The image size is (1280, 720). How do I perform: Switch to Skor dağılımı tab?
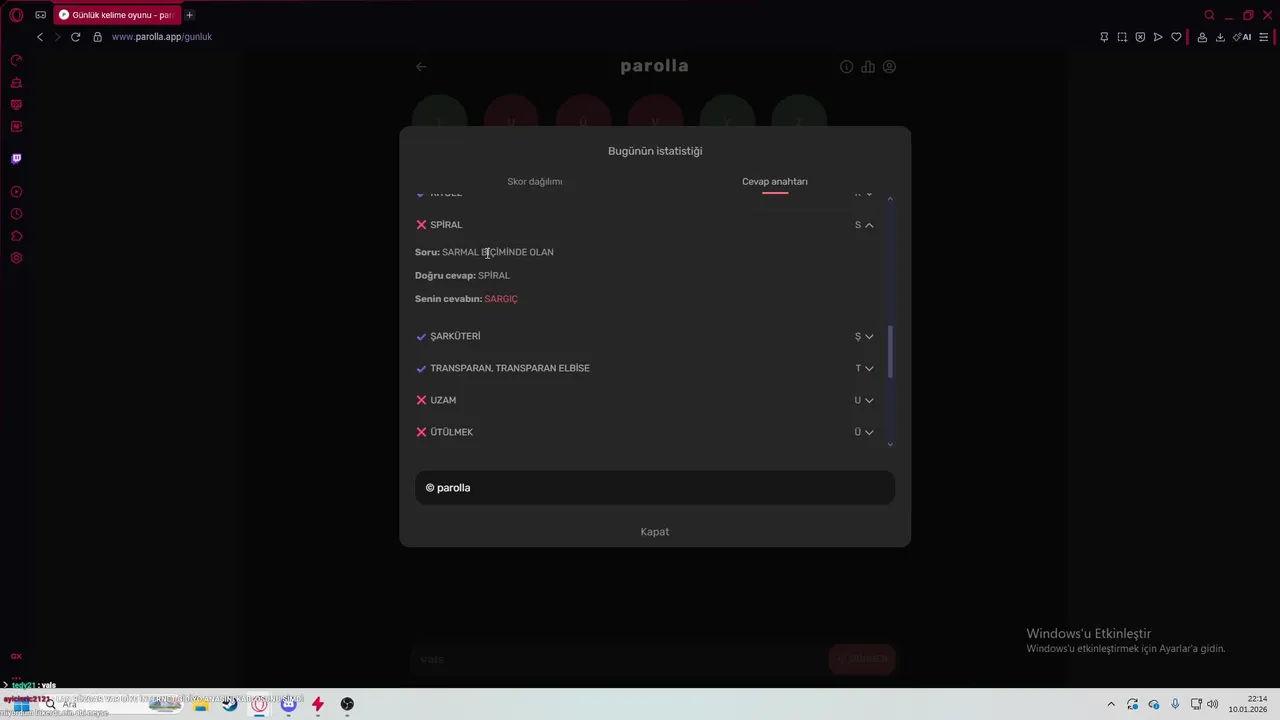point(535,182)
